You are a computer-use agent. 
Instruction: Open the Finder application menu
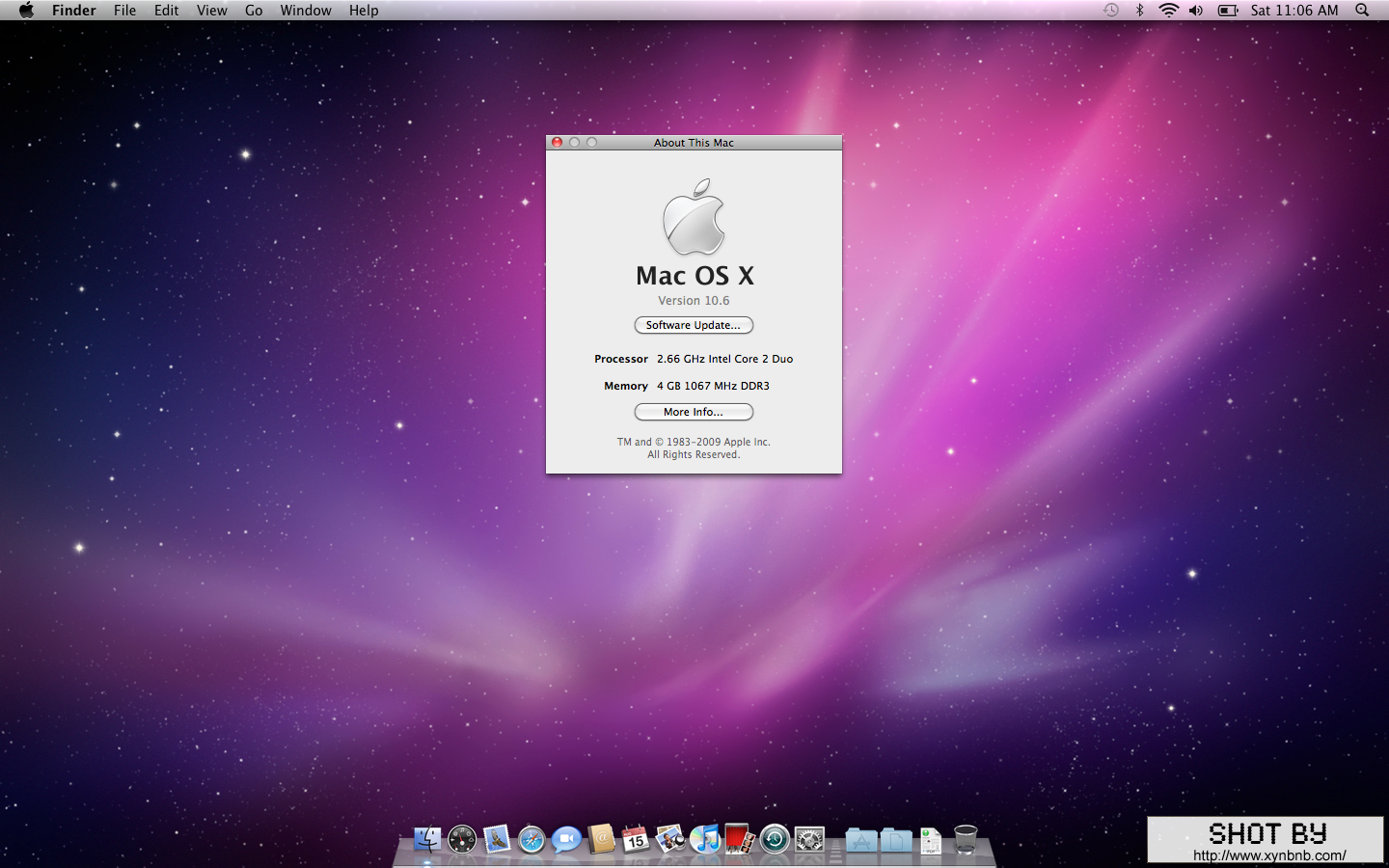pyautogui.click(x=74, y=11)
